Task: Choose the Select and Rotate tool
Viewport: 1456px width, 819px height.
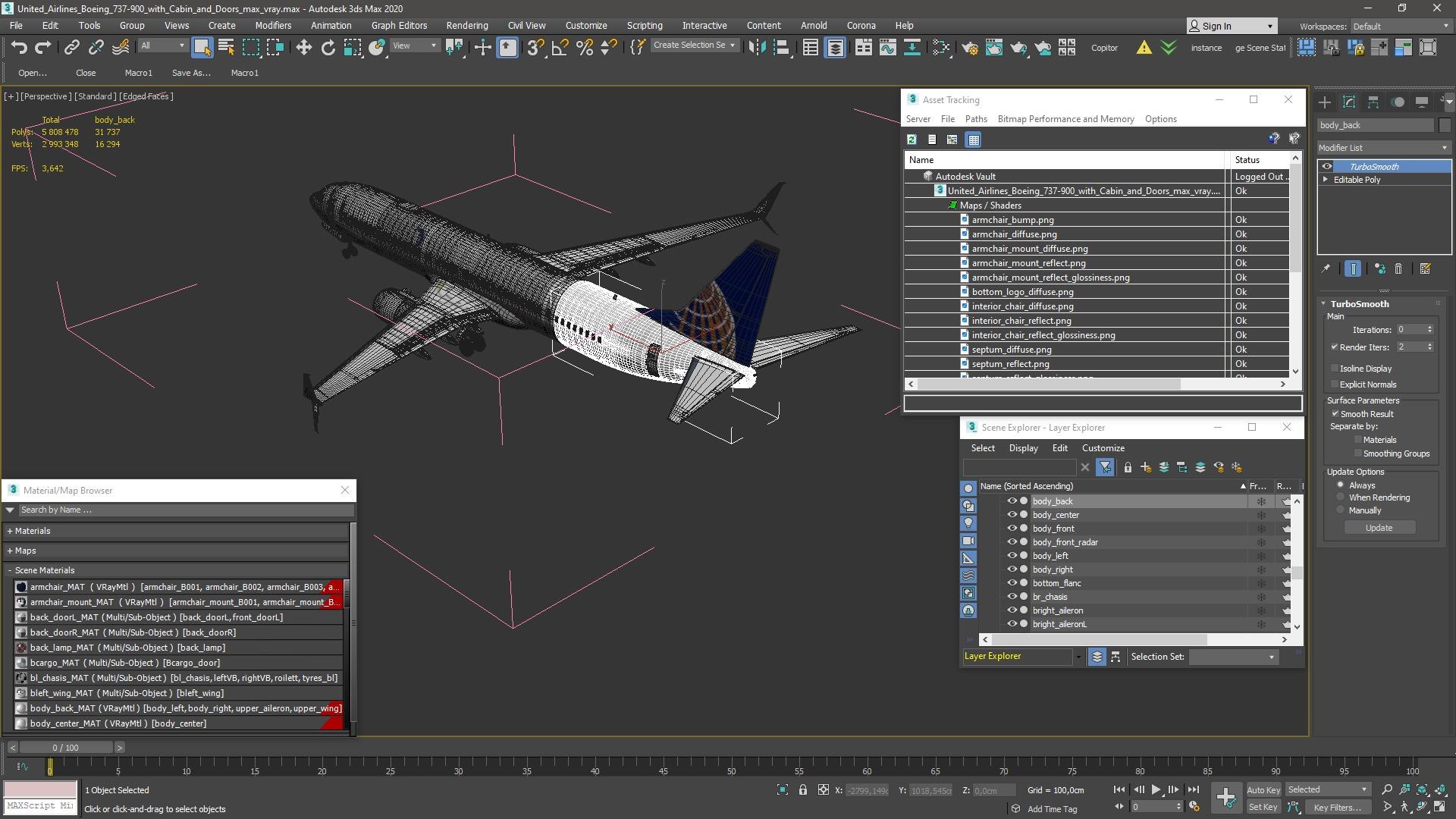Action: 328,48
